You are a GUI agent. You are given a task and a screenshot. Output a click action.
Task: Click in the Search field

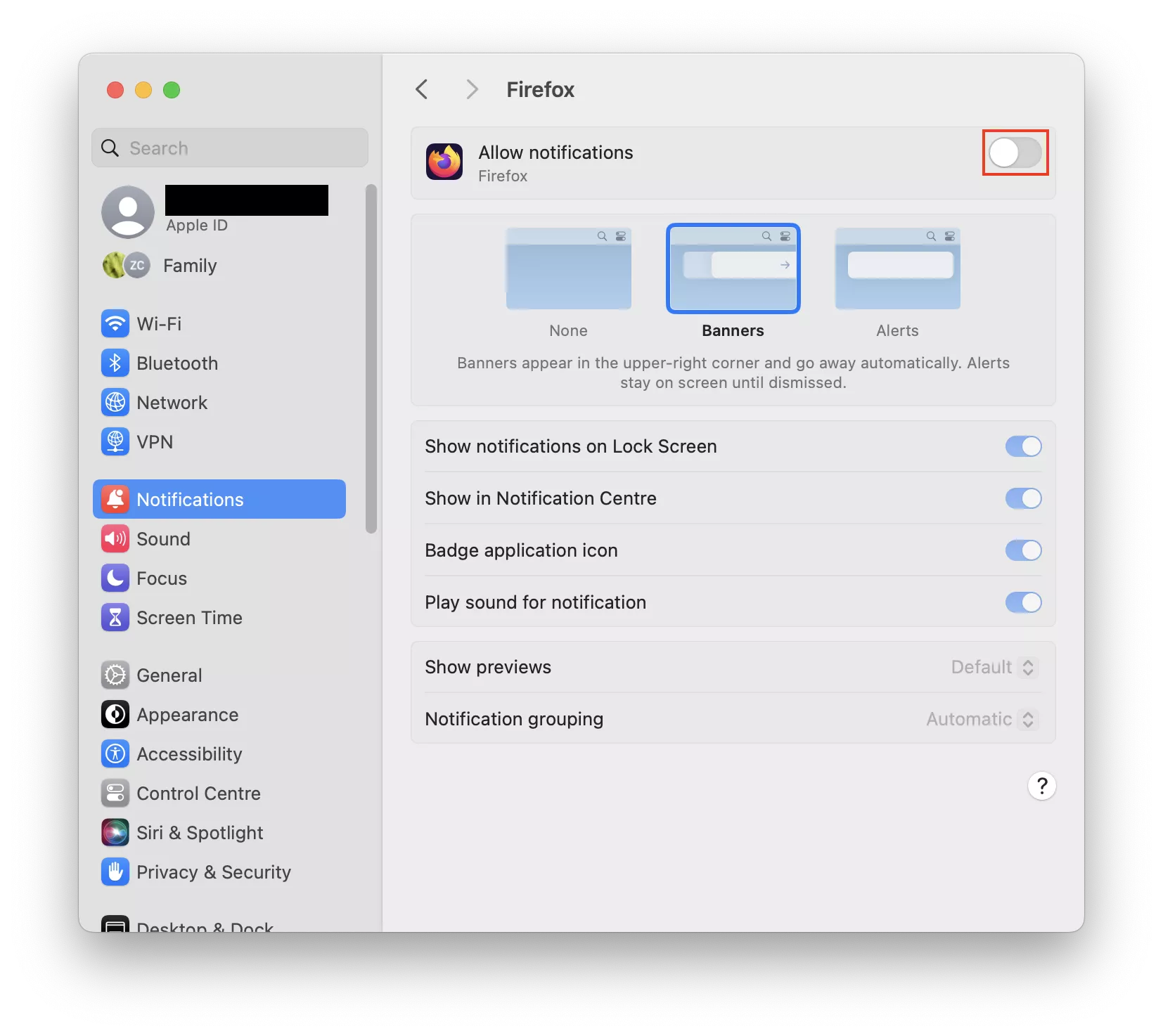pyautogui.click(x=239, y=148)
